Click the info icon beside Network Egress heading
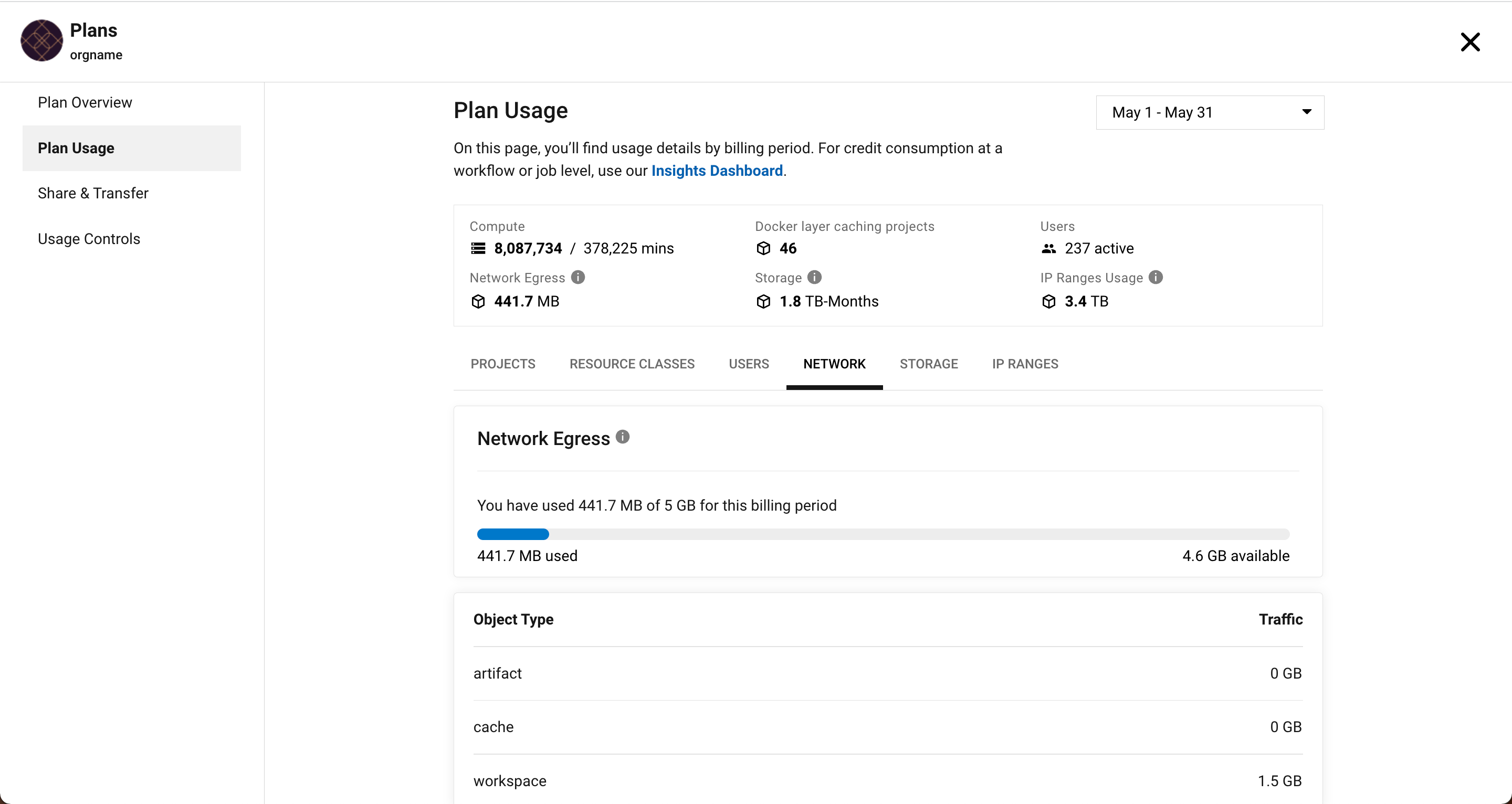 coord(623,437)
